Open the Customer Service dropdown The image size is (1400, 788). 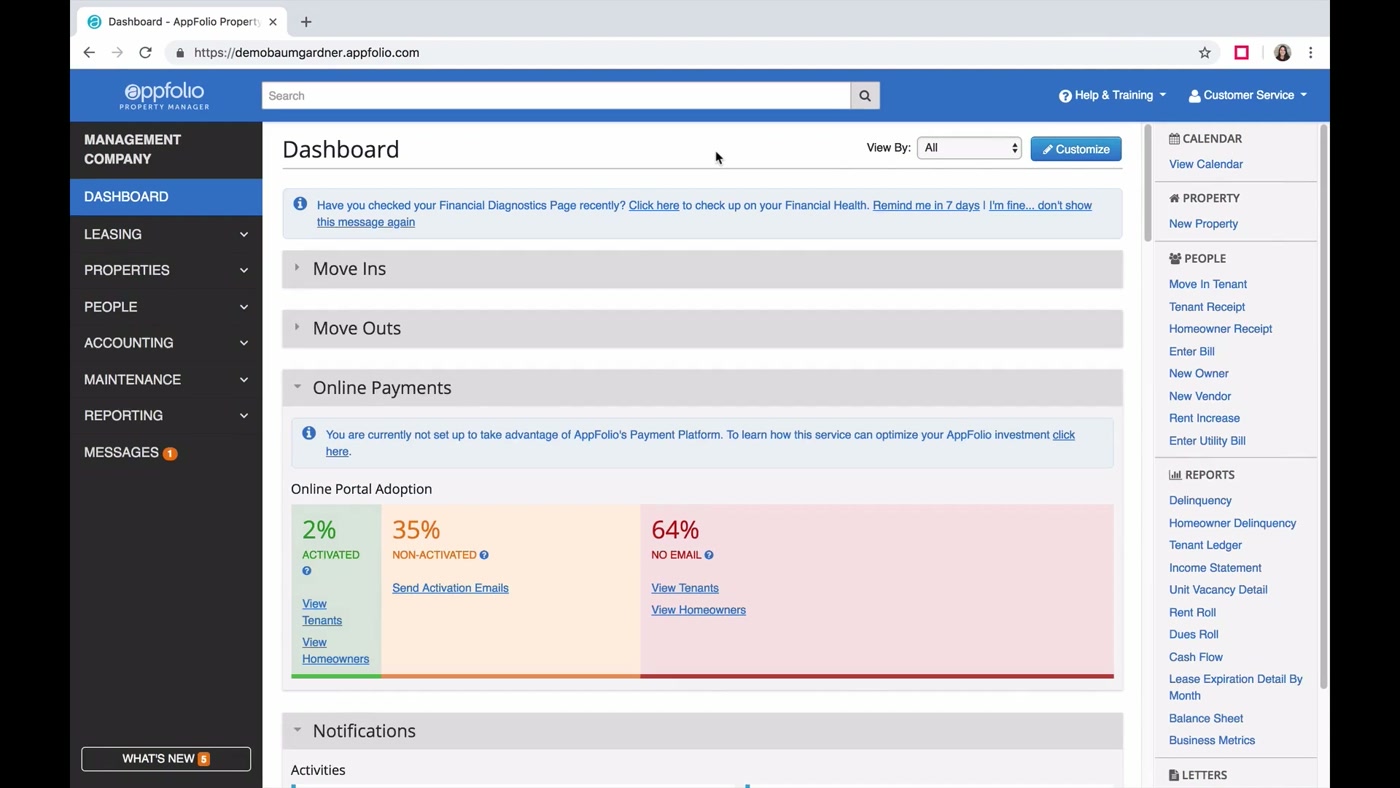(x=1247, y=95)
